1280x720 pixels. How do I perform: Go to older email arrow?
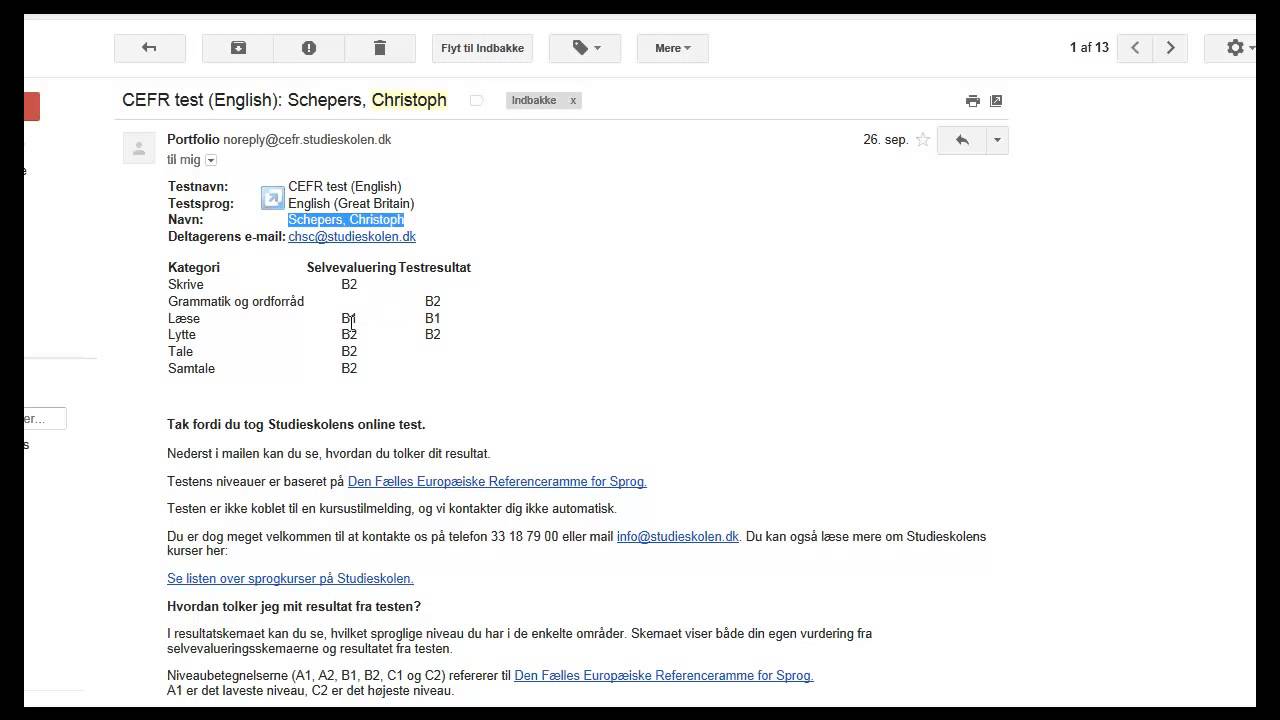pos(1170,48)
